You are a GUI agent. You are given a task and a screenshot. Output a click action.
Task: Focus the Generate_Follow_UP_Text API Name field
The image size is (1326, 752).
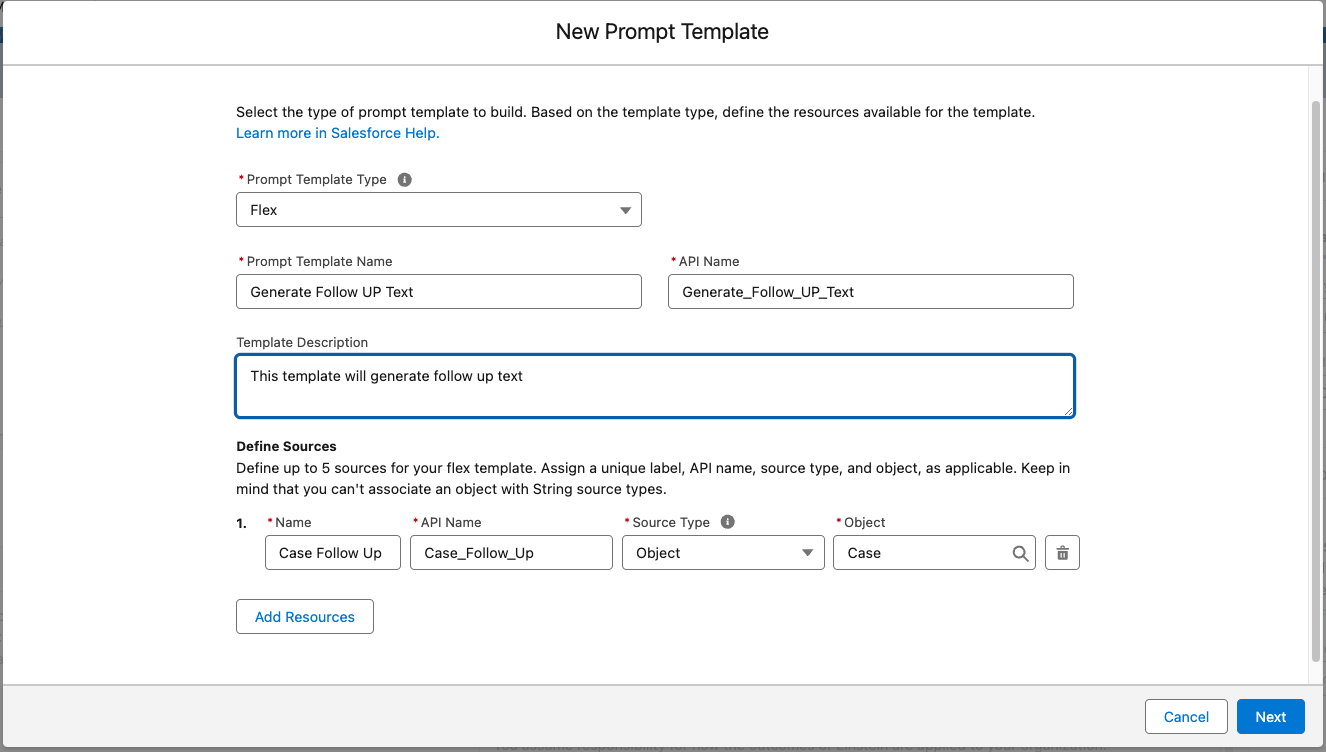870,291
